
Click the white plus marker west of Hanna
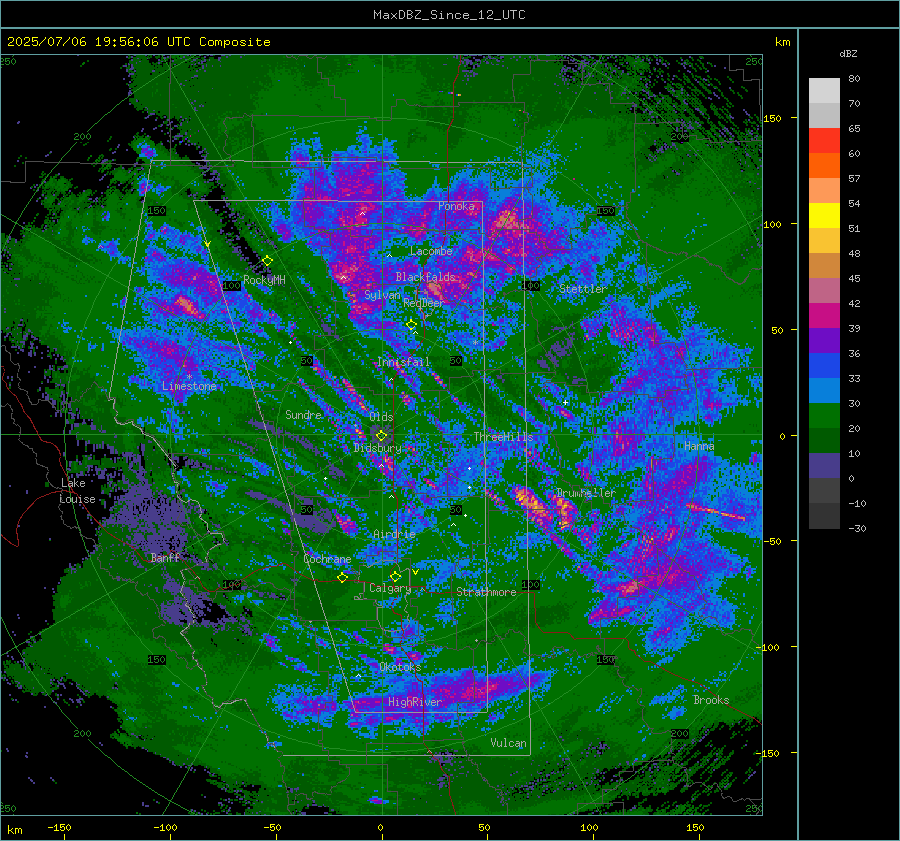tap(565, 402)
